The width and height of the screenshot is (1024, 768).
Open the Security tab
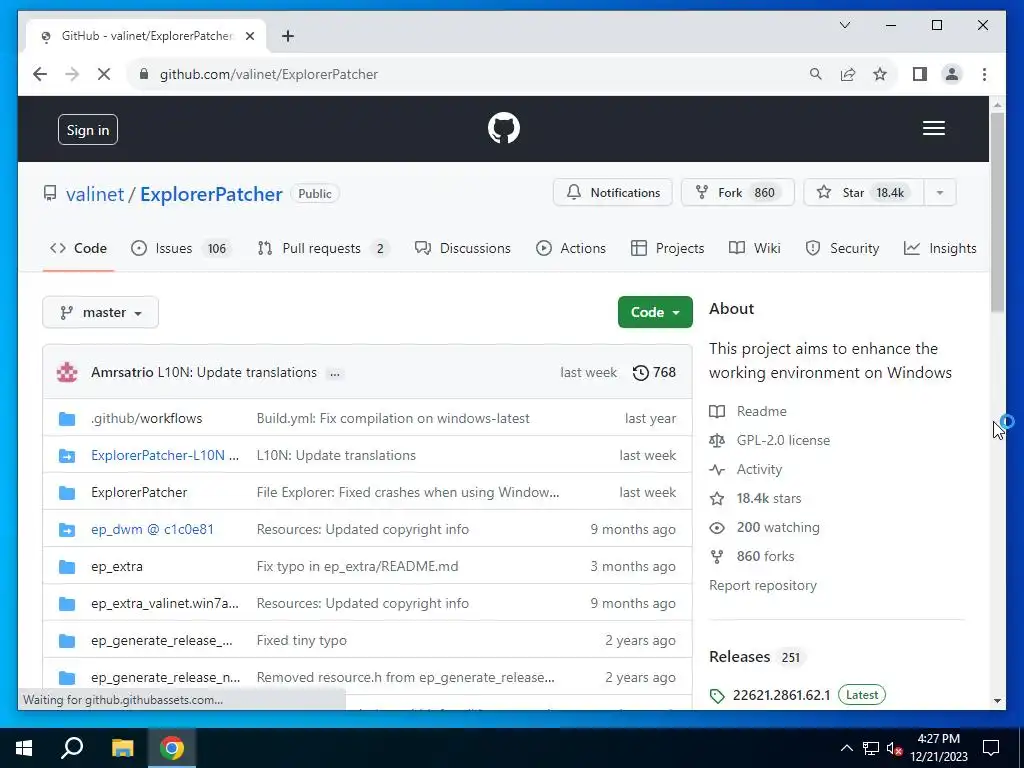coord(842,248)
